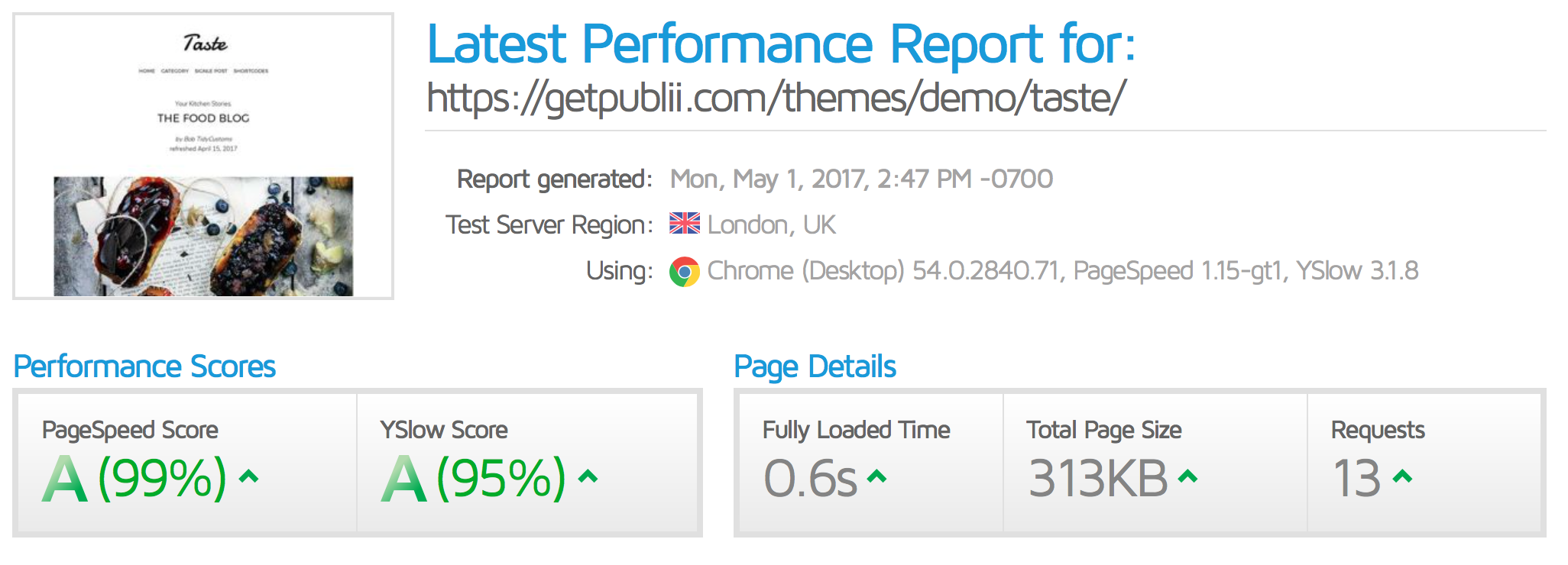Select the Requests count of 13
This screenshot has height=565, width=1568.
[x=1356, y=479]
